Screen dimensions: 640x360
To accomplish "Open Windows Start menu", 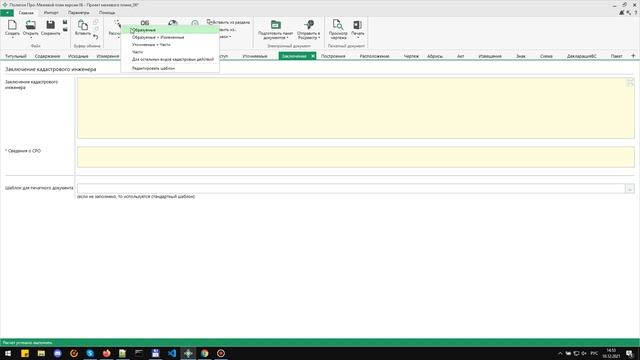I will point(8,353).
